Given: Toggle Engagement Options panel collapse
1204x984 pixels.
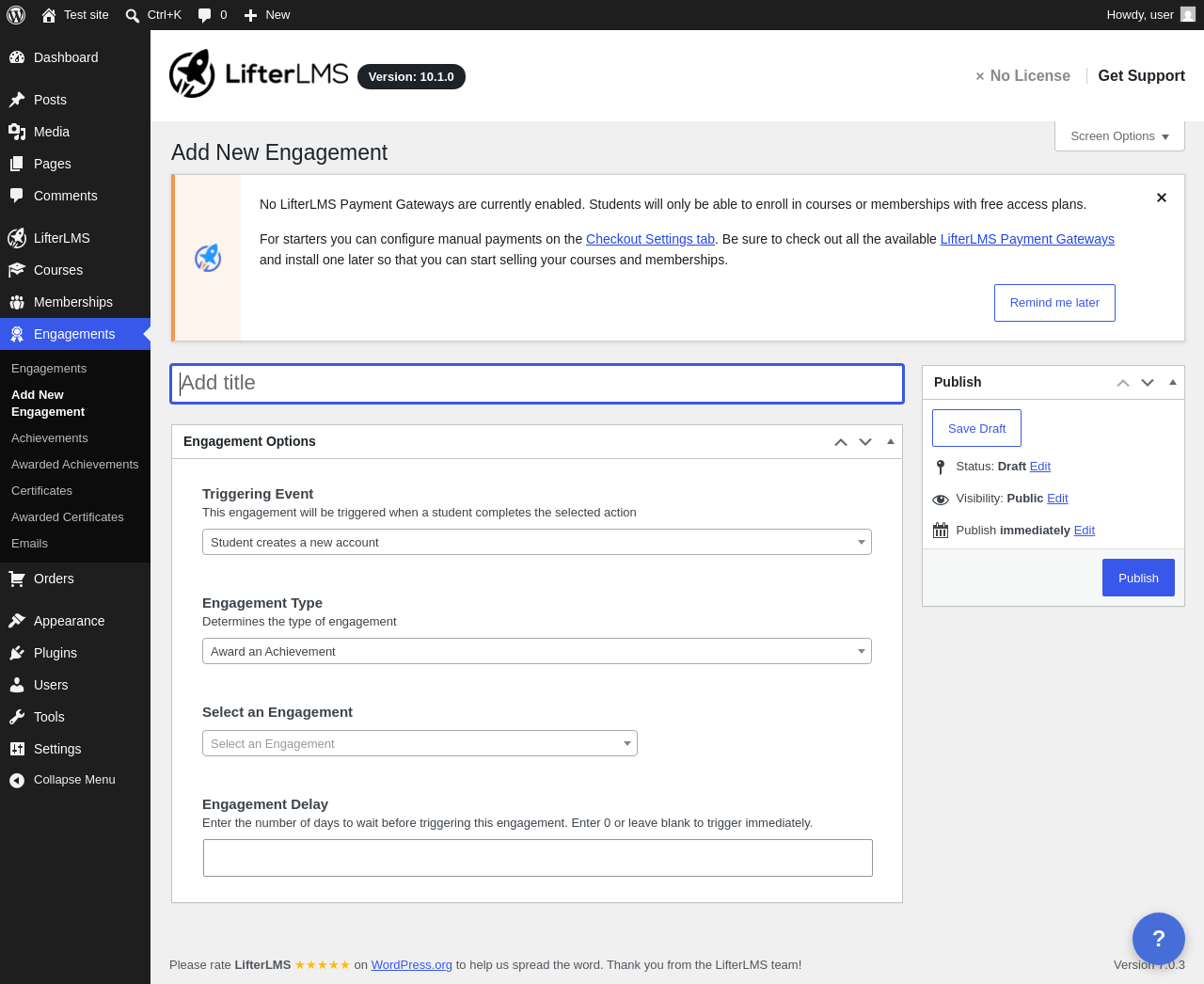Looking at the screenshot, I should [891, 441].
